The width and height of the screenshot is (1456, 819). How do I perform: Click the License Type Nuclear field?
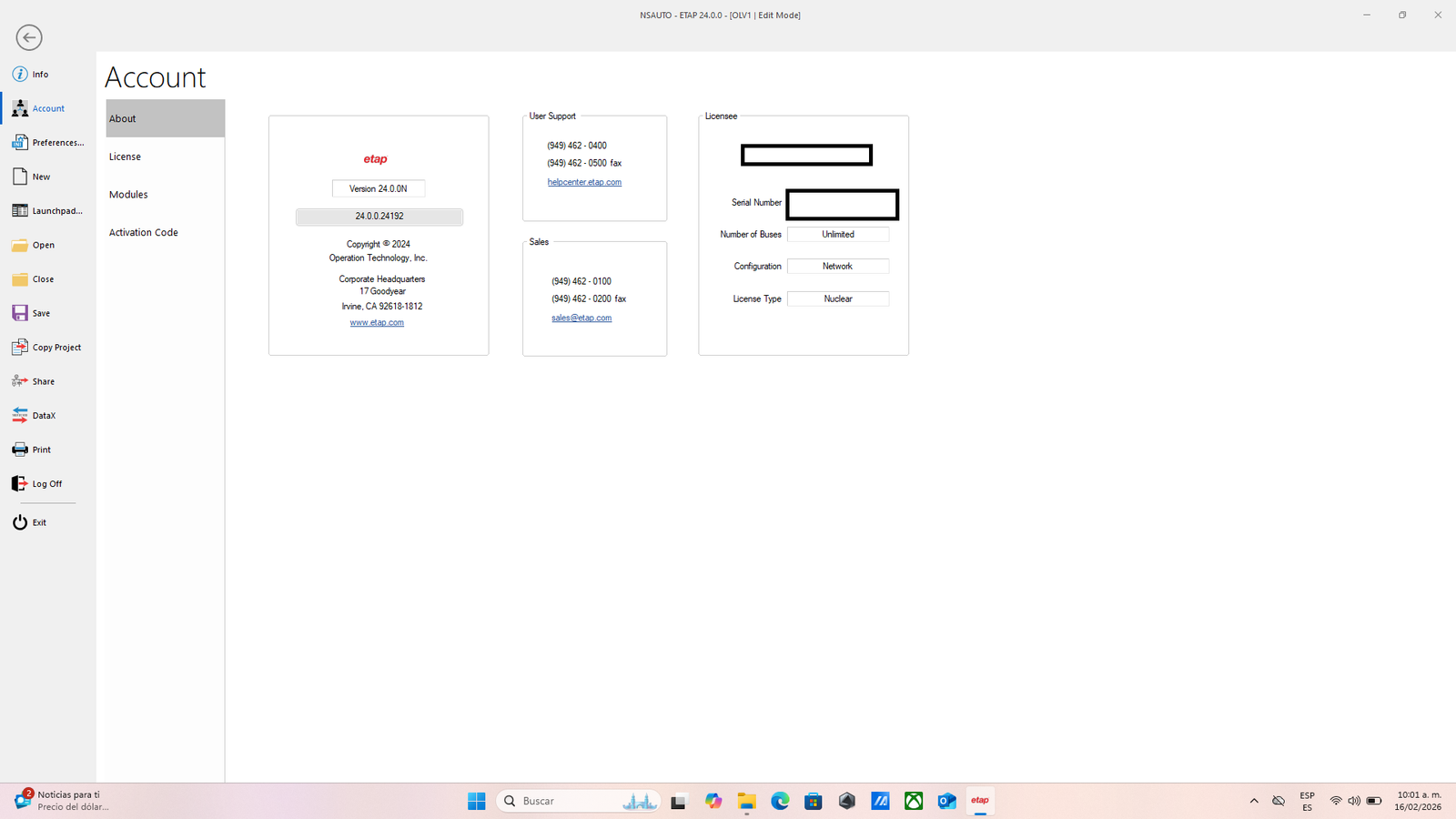(838, 298)
